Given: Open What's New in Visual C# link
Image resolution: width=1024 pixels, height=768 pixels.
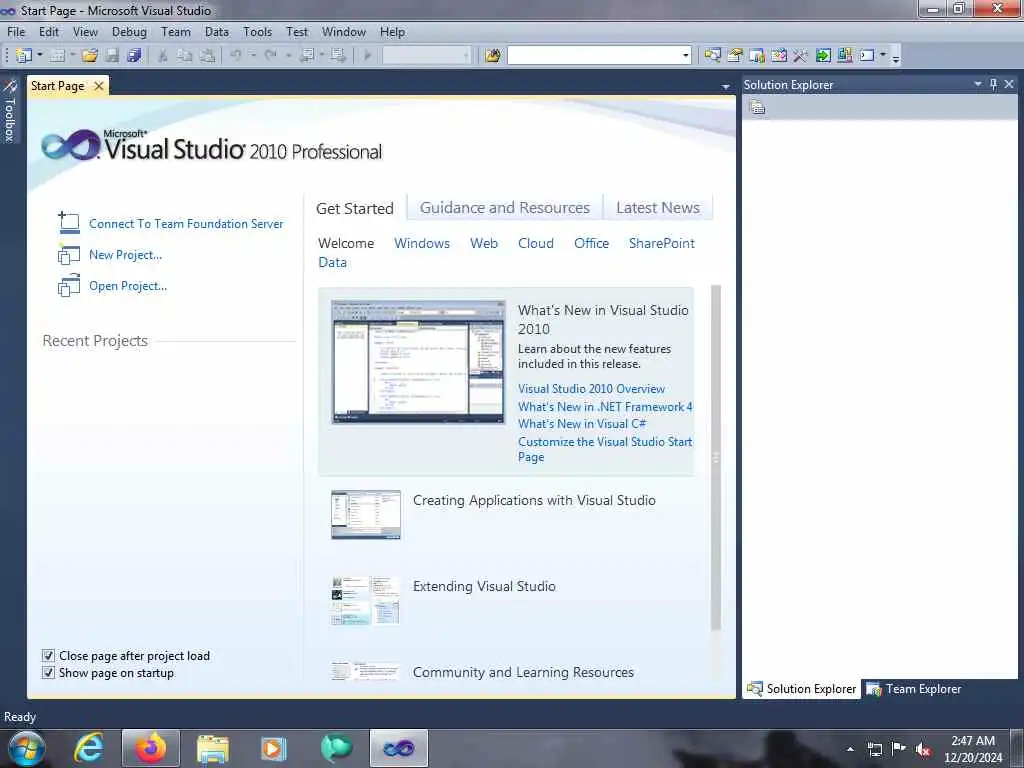Looking at the screenshot, I should [x=582, y=424].
